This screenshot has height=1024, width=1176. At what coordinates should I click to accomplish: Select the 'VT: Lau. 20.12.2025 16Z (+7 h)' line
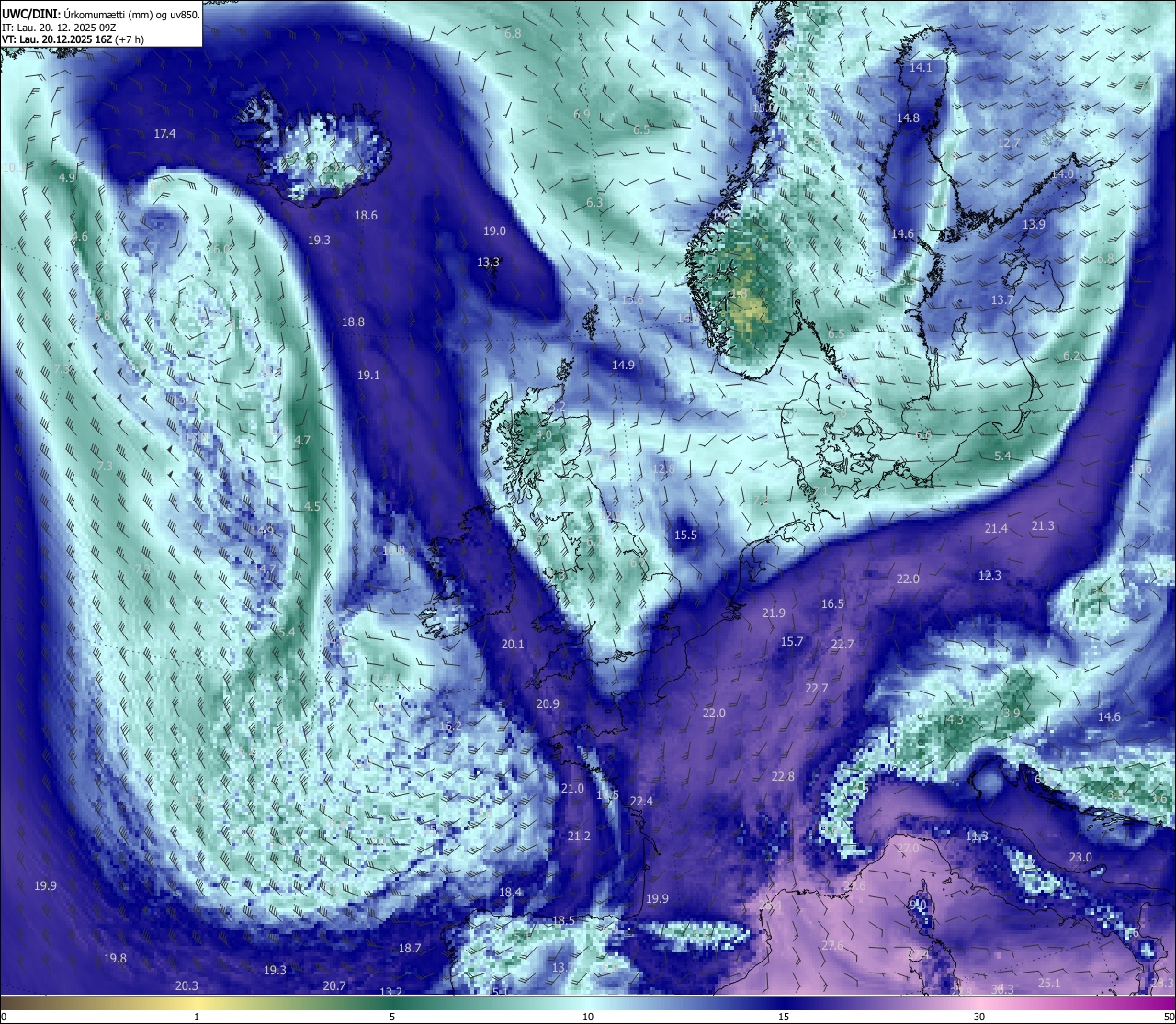coord(73,39)
